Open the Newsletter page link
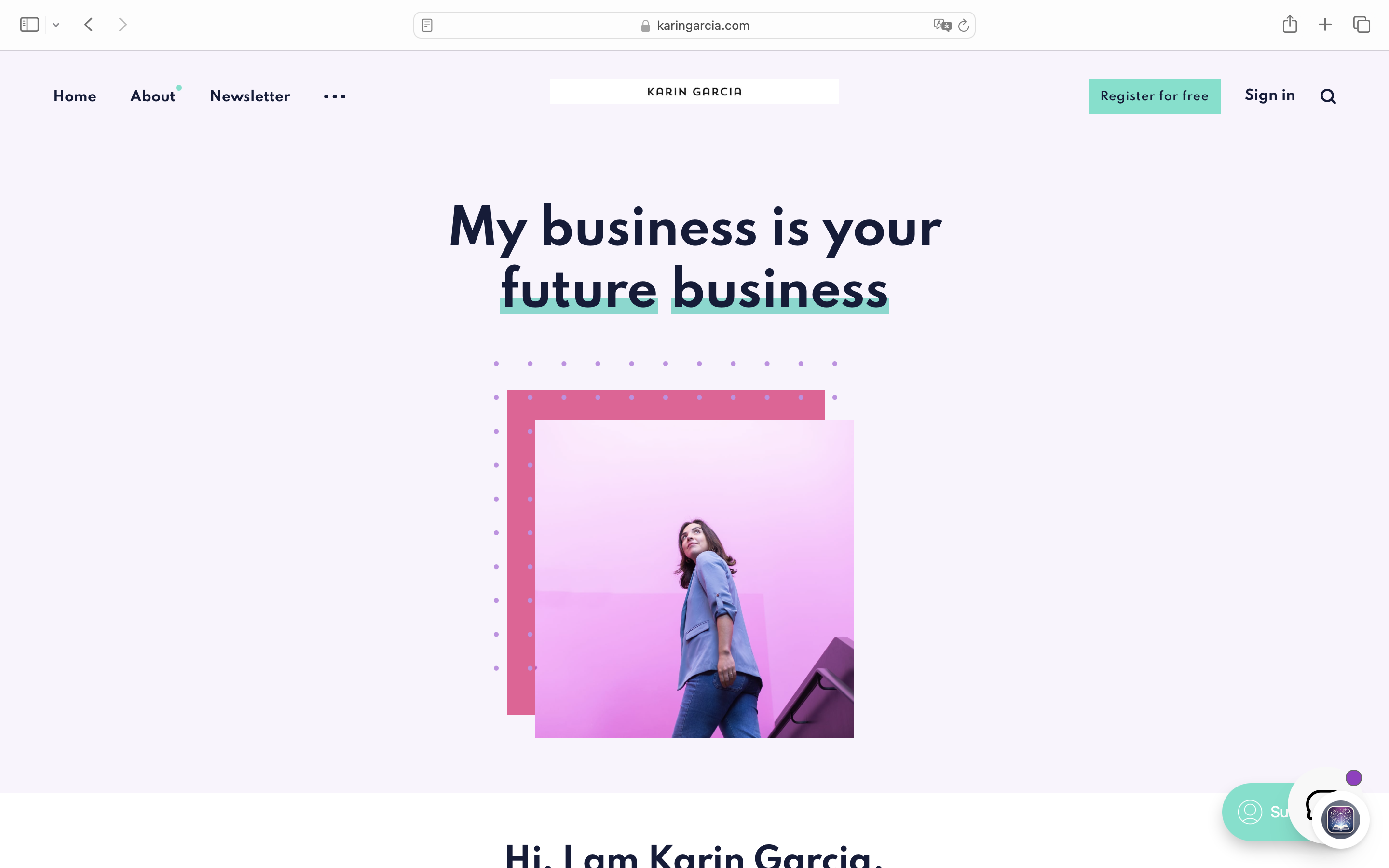Image resolution: width=1389 pixels, height=868 pixels. tap(250, 96)
